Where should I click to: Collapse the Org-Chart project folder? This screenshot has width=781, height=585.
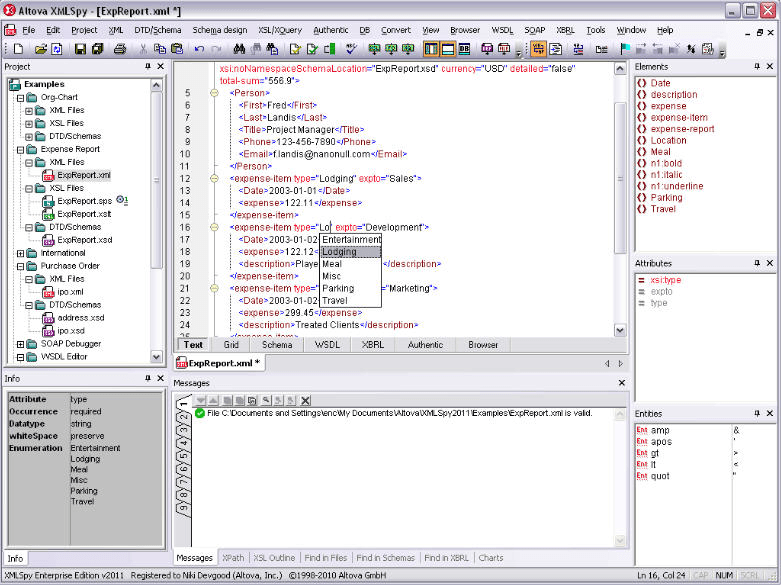point(20,98)
